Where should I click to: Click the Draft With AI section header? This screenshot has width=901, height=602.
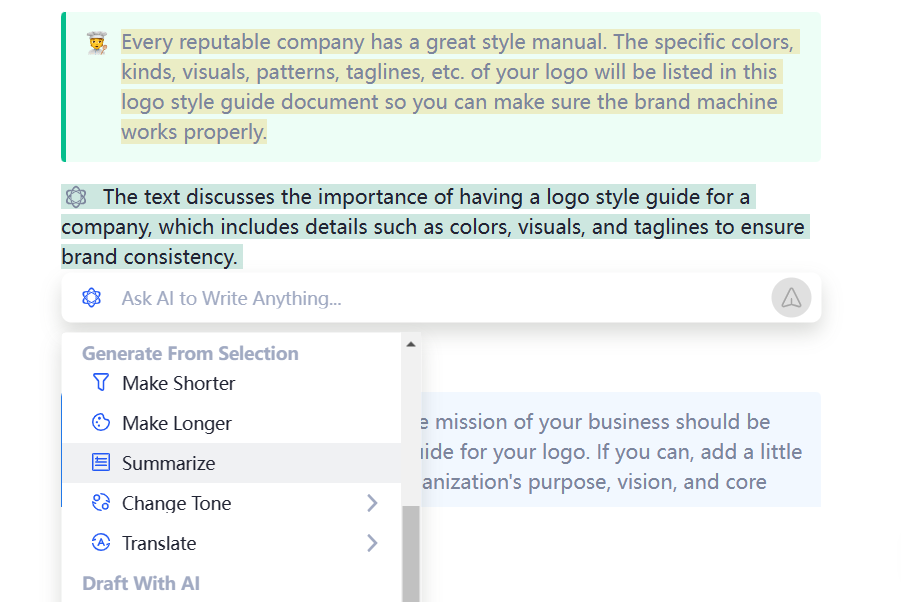point(141,583)
